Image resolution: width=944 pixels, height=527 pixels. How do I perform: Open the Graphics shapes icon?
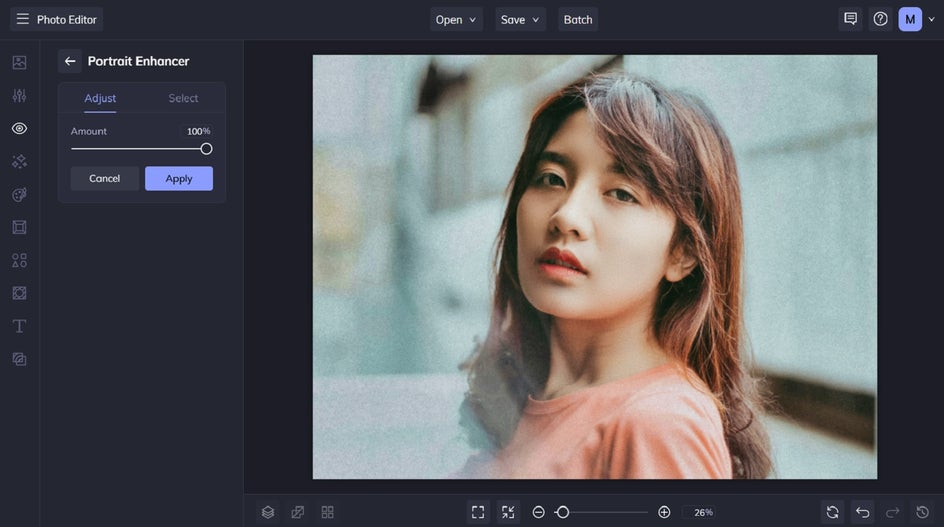[19, 260]
